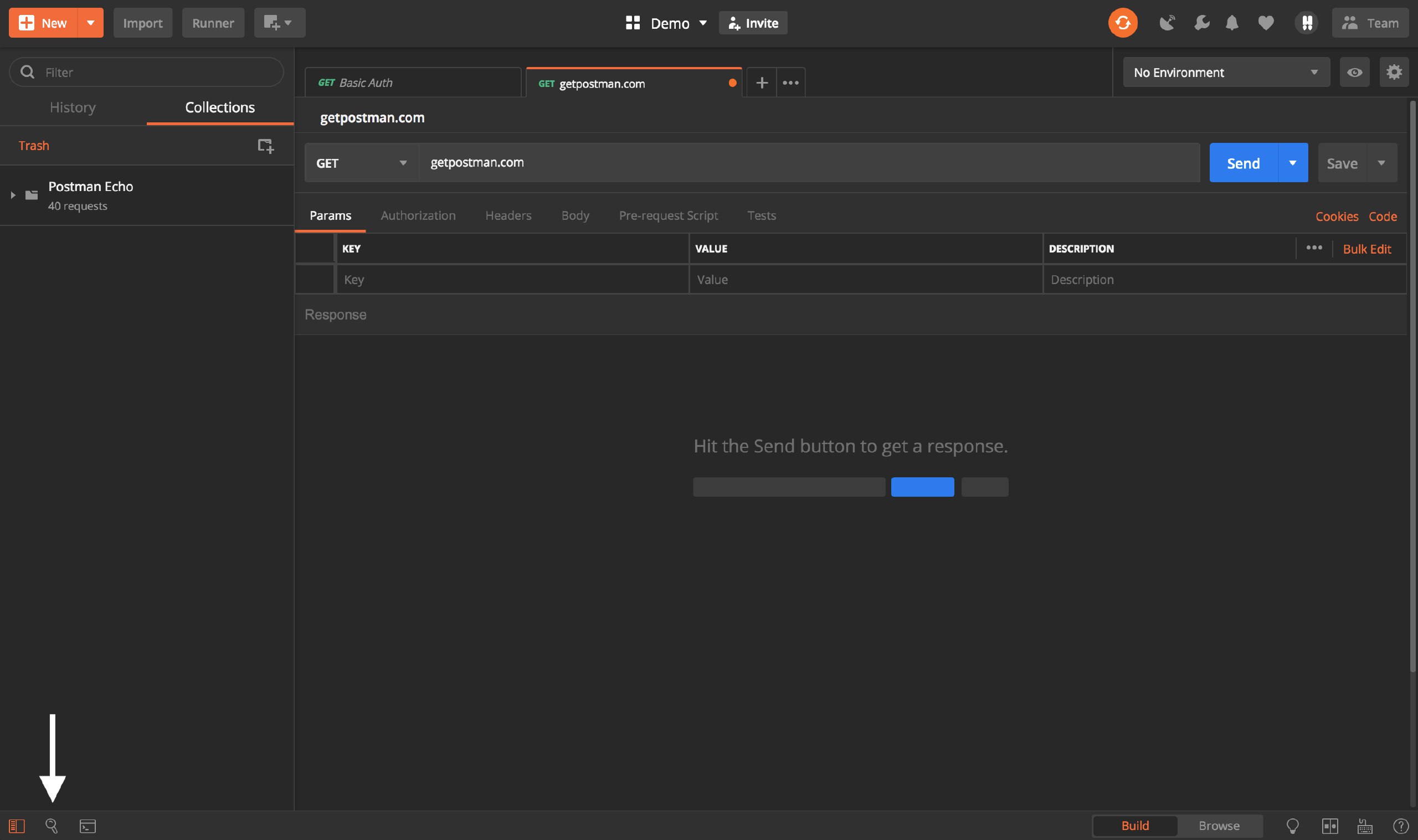1418x840 pixels.
Task: Click the blue Send button
Action: (1244, 163)
